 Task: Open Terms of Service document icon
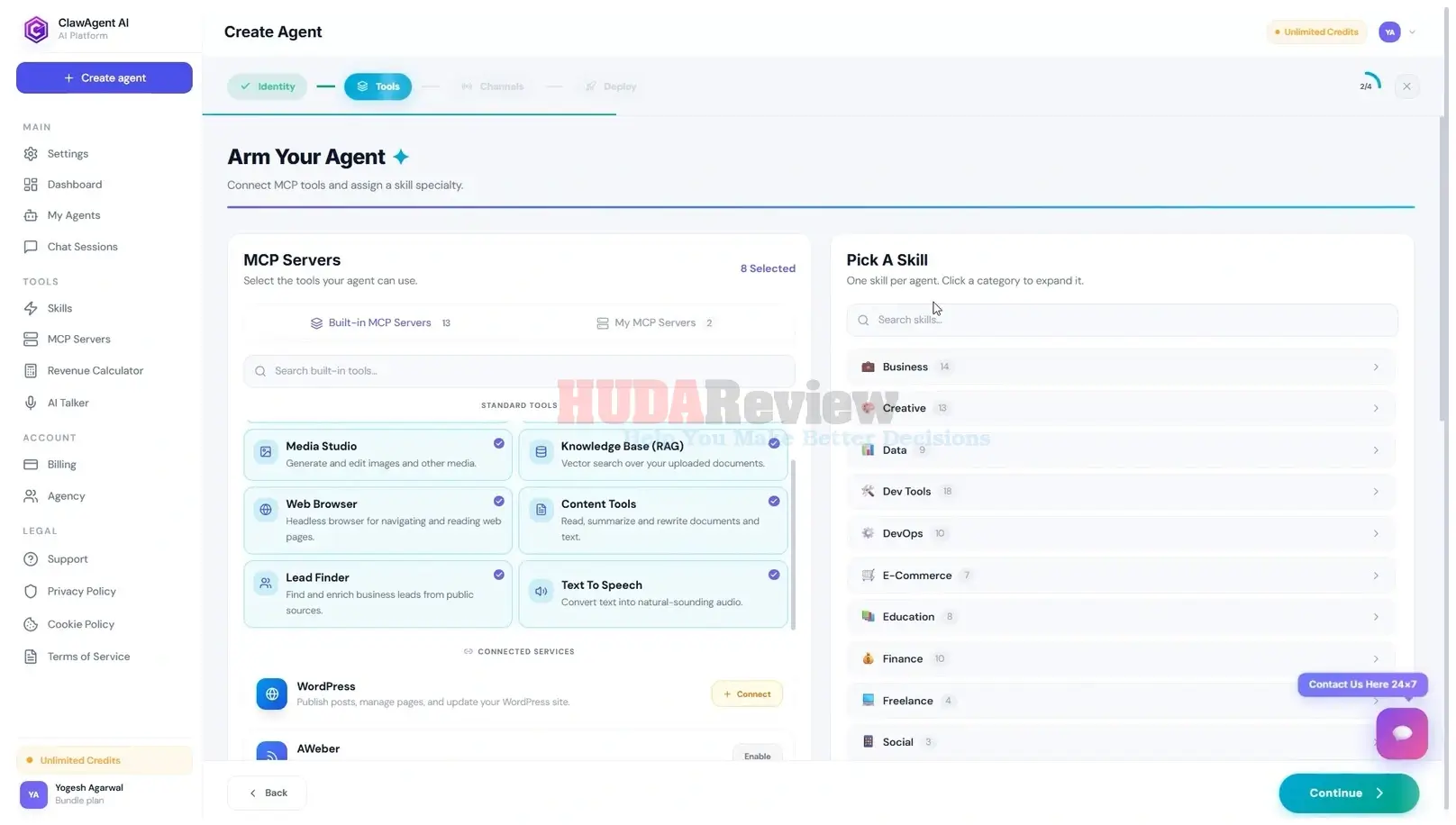31,657
